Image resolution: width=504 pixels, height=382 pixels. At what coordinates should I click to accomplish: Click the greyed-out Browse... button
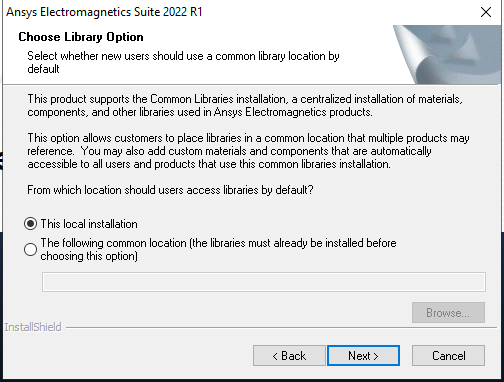(x=448, y=313)
